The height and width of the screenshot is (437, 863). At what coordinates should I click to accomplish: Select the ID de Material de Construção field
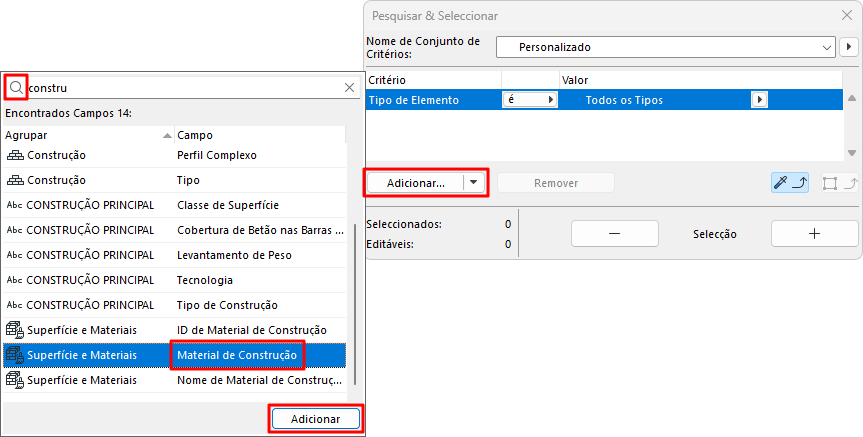252,330
